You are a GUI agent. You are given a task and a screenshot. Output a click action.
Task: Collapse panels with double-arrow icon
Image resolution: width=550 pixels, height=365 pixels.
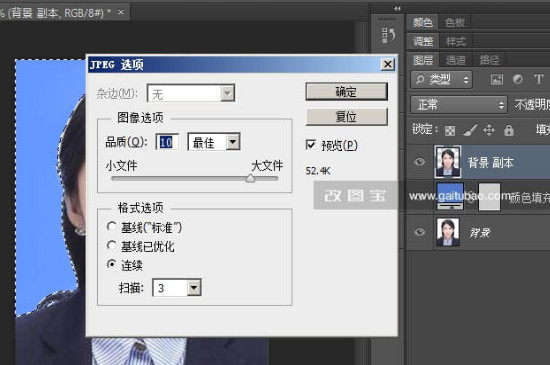point(397,8)
